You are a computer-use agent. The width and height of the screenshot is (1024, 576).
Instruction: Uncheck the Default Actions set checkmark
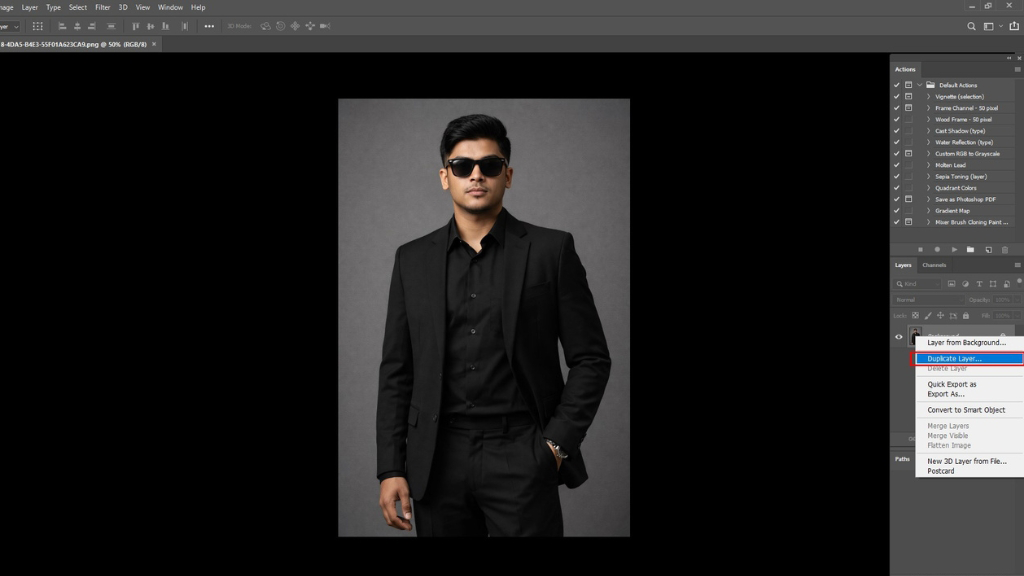point(897,85)
